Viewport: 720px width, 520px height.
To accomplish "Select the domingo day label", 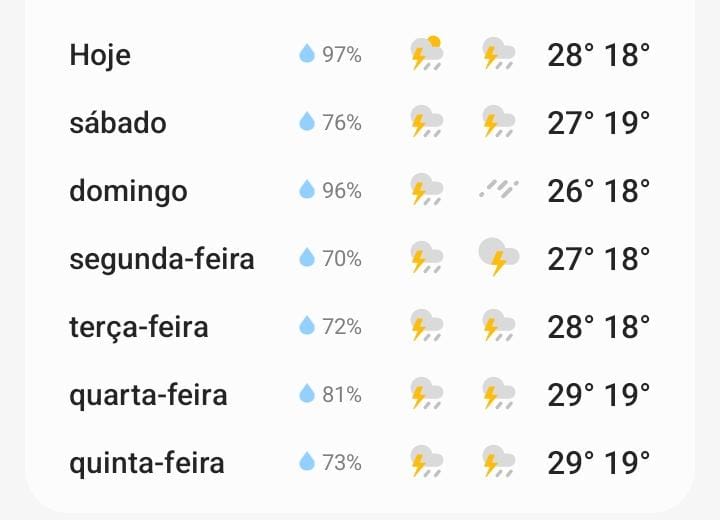I will [128, 191].
